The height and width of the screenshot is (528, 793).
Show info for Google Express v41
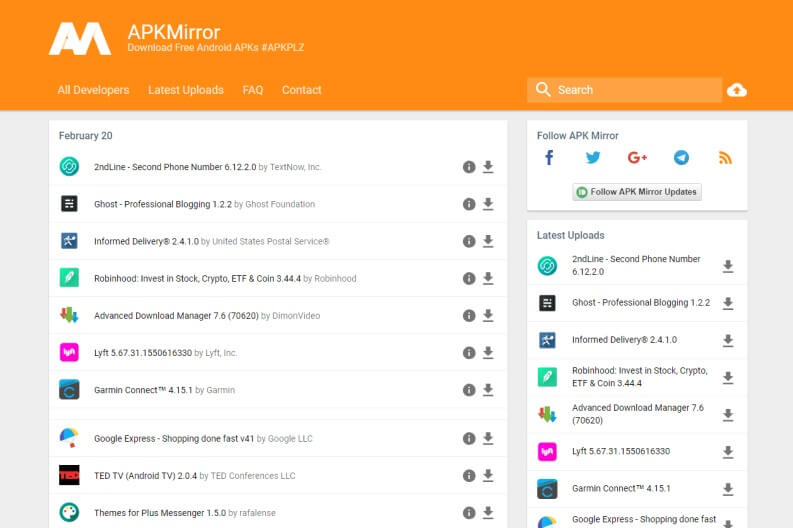pos(469,438)
